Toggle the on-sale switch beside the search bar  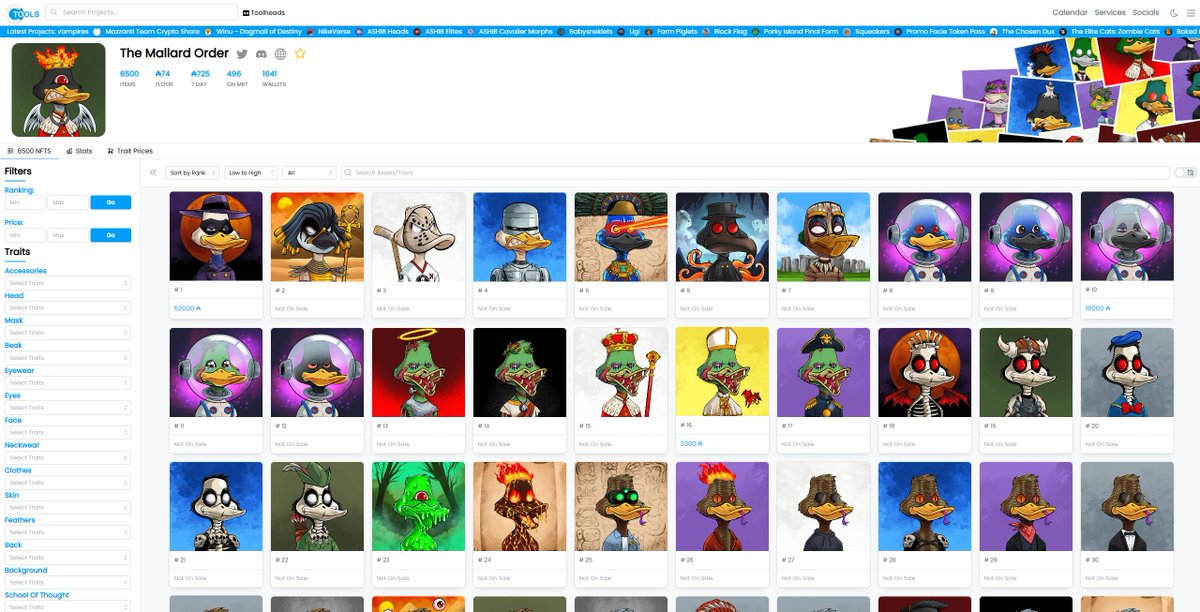(1185, 173)
